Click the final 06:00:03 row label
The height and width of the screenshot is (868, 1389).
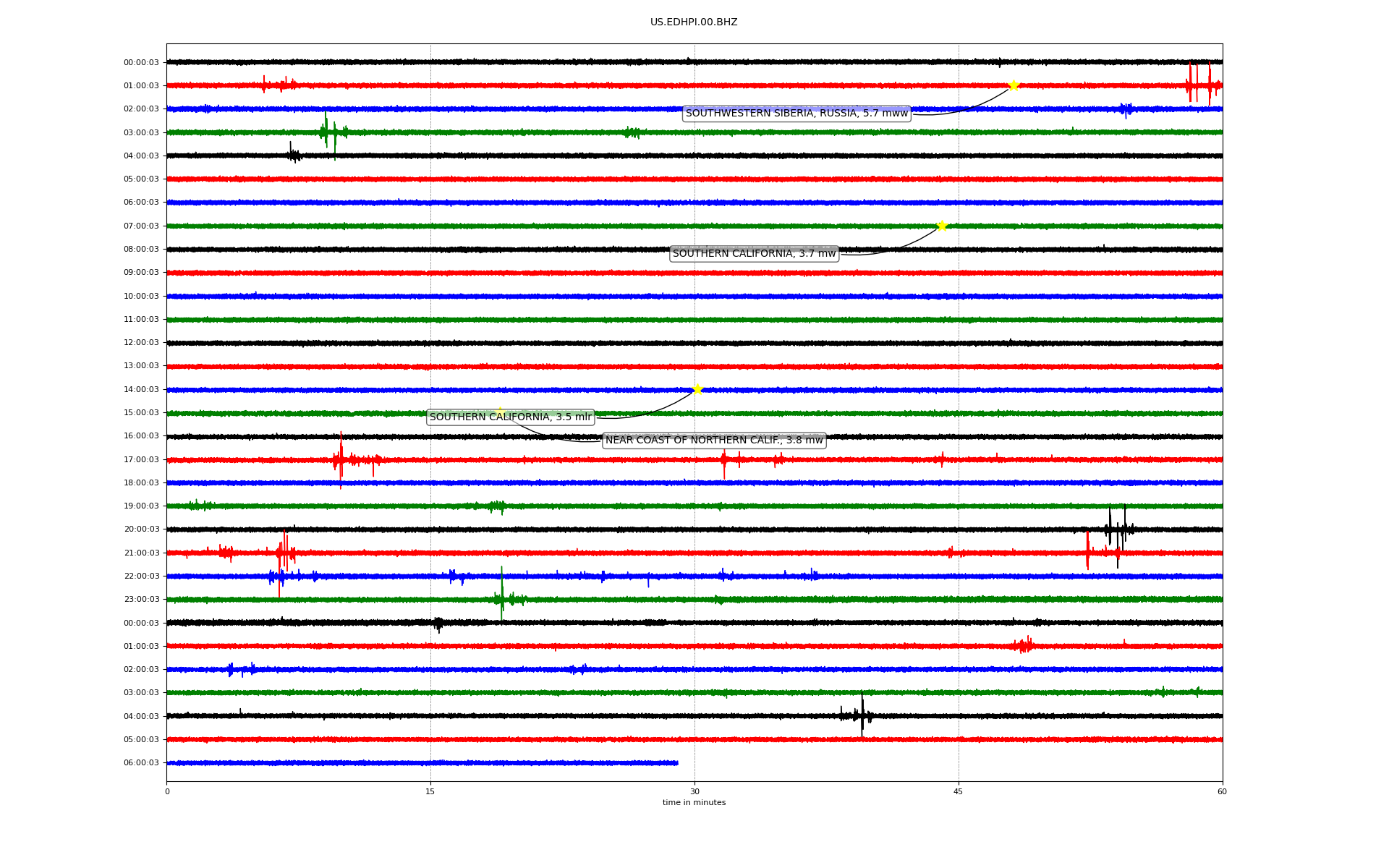click(141, 762)
